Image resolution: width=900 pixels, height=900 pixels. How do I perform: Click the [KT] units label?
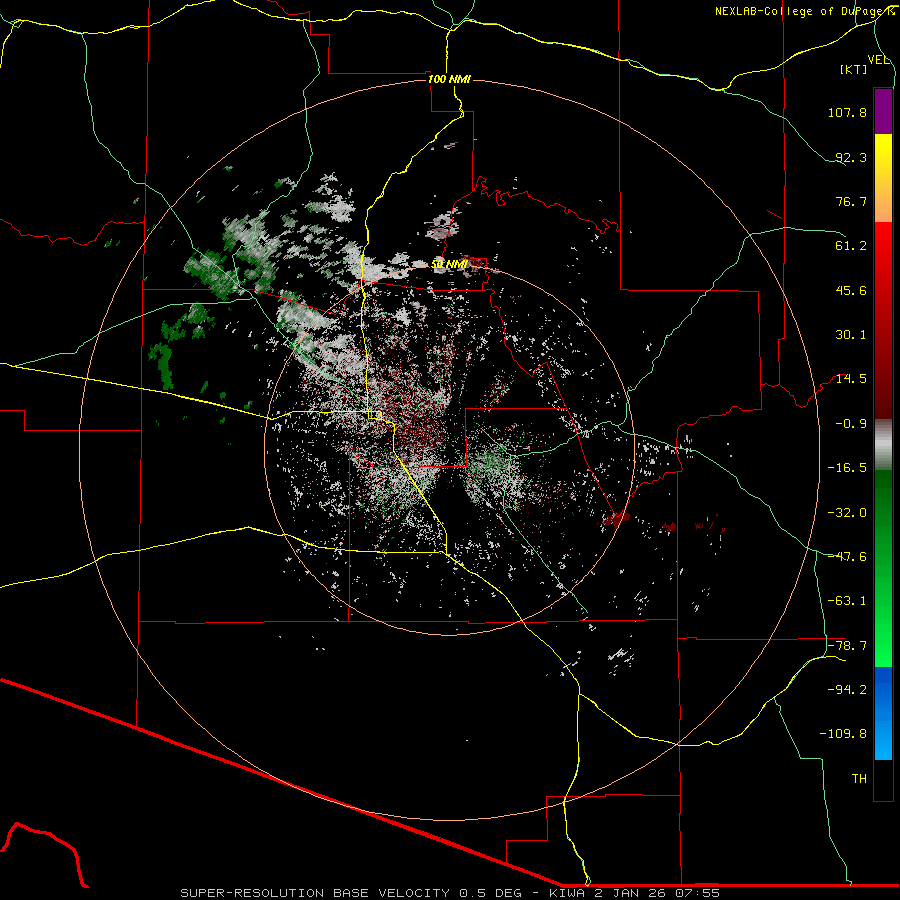tap(854, 69)
